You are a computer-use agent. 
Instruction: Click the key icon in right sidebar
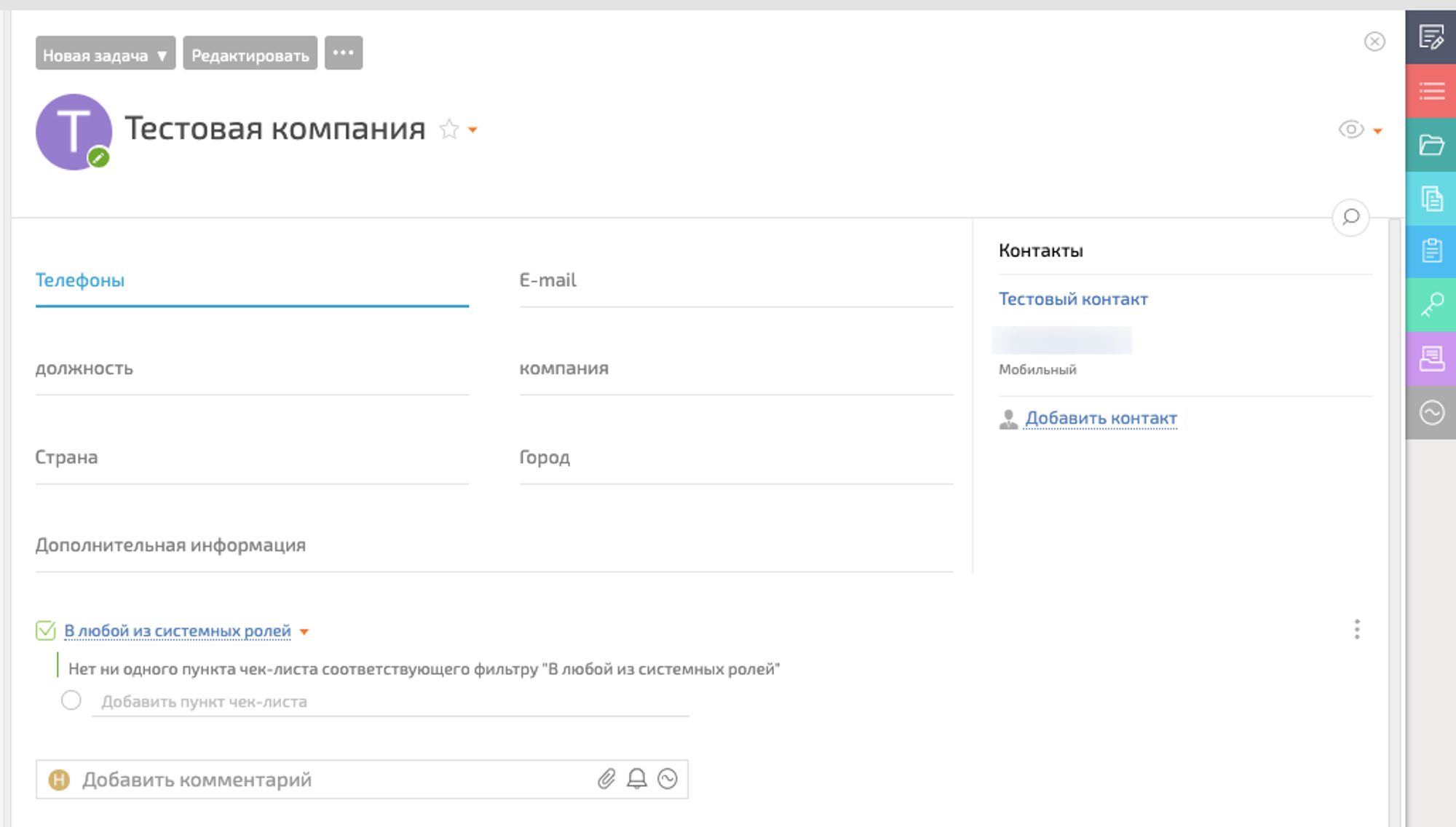point(1431,305)
